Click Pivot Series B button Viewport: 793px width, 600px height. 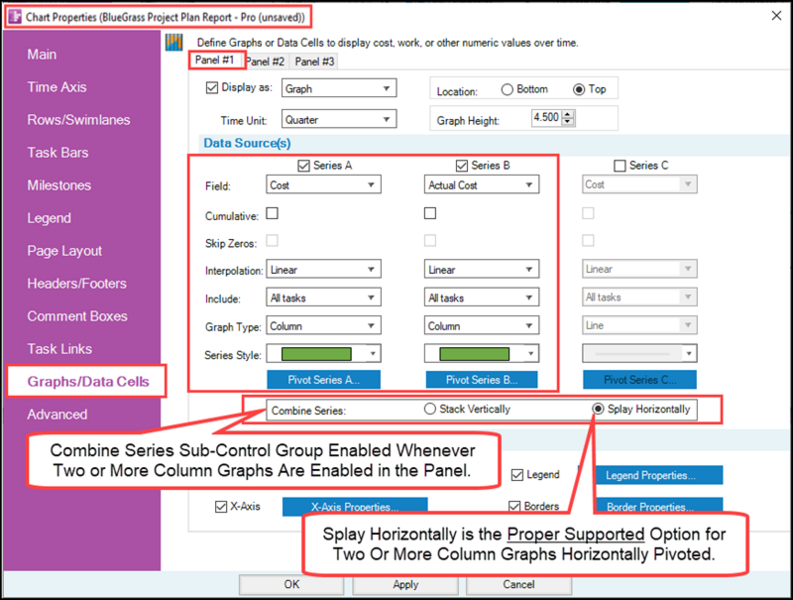point(481,379)
